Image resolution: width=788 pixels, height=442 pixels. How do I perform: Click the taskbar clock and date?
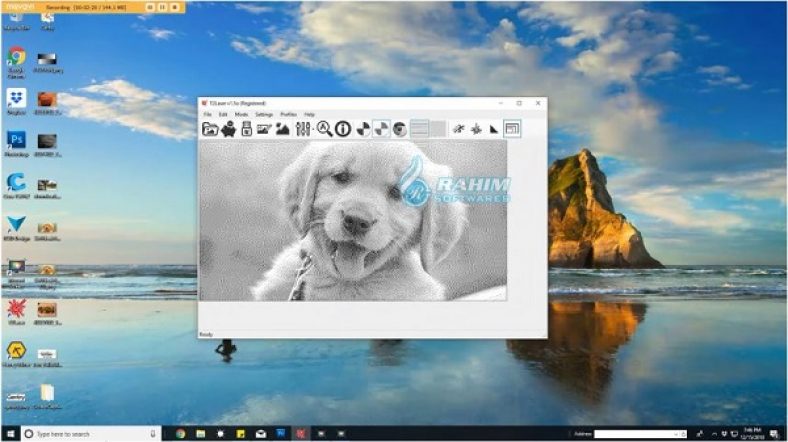coord(752,434)
